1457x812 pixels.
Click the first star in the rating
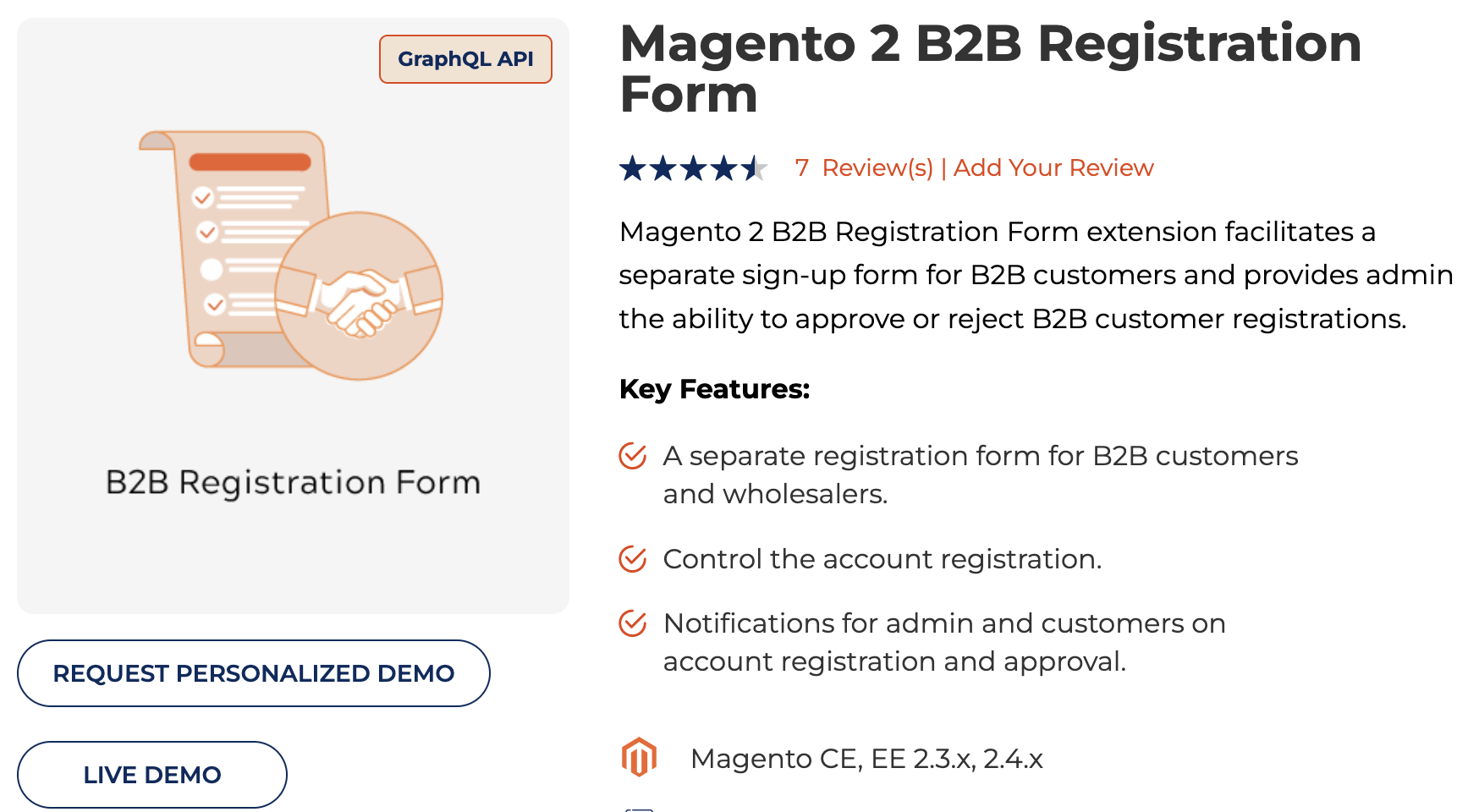tap(634, 167)
